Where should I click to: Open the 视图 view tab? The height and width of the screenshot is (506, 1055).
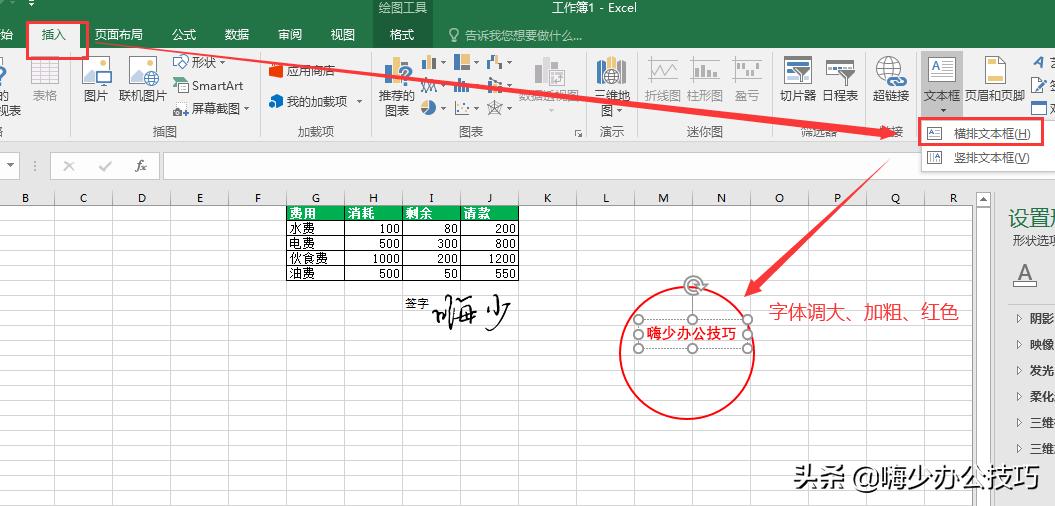(343, 35)
